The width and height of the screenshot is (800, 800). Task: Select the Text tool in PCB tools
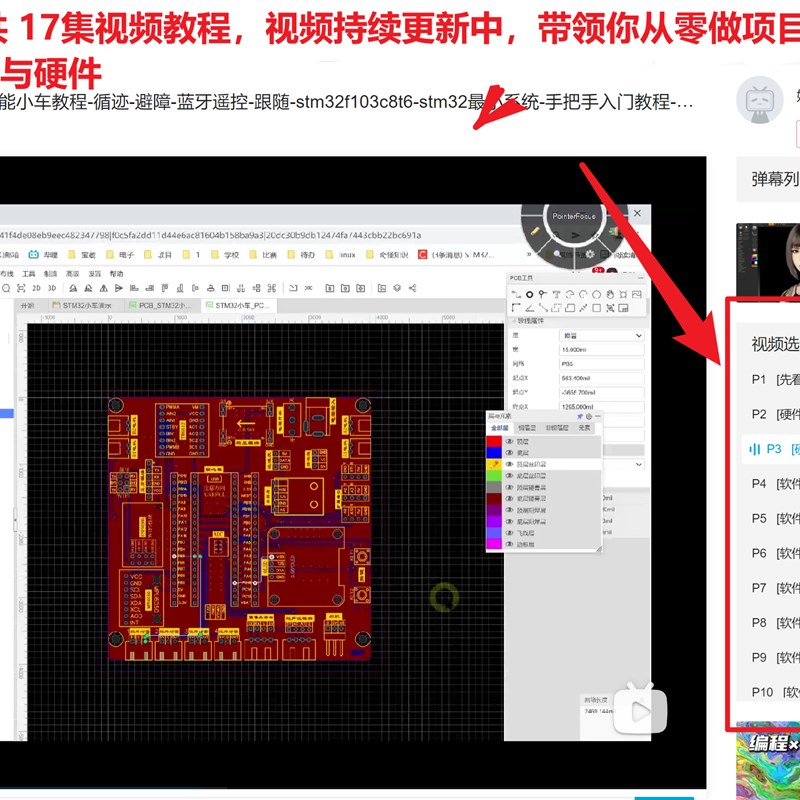click(556, 294)
